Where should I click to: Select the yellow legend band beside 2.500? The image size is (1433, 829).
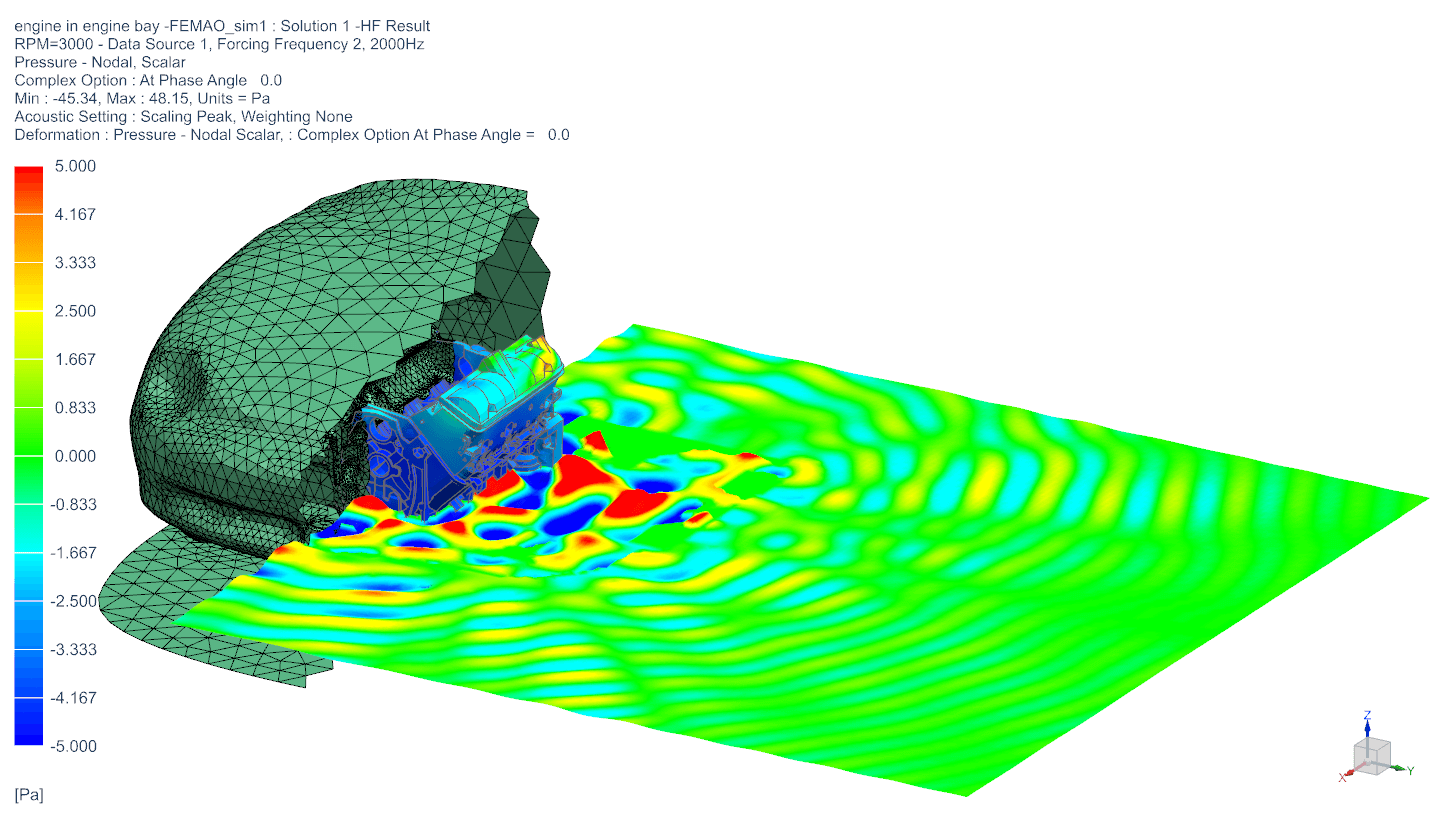tap(29, 311)
